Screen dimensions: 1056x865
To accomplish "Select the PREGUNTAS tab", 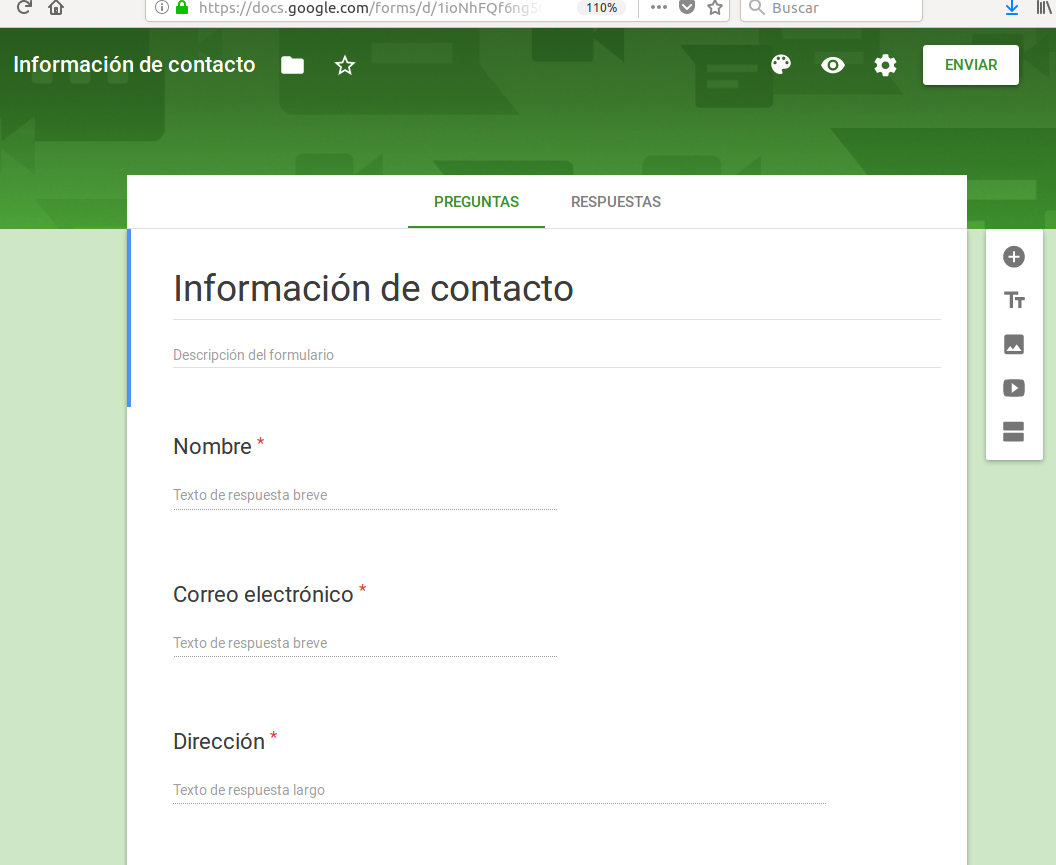I will point(476,202).
